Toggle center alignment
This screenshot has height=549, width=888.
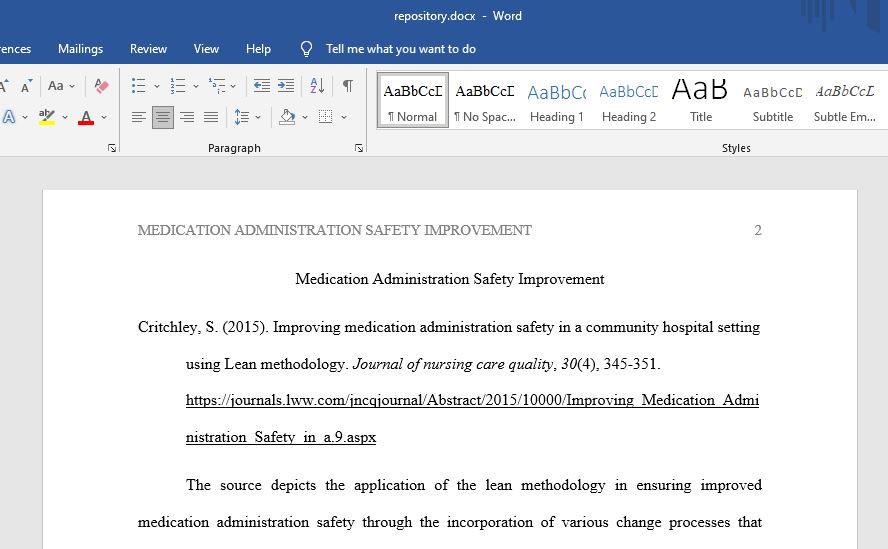[163, 117]
